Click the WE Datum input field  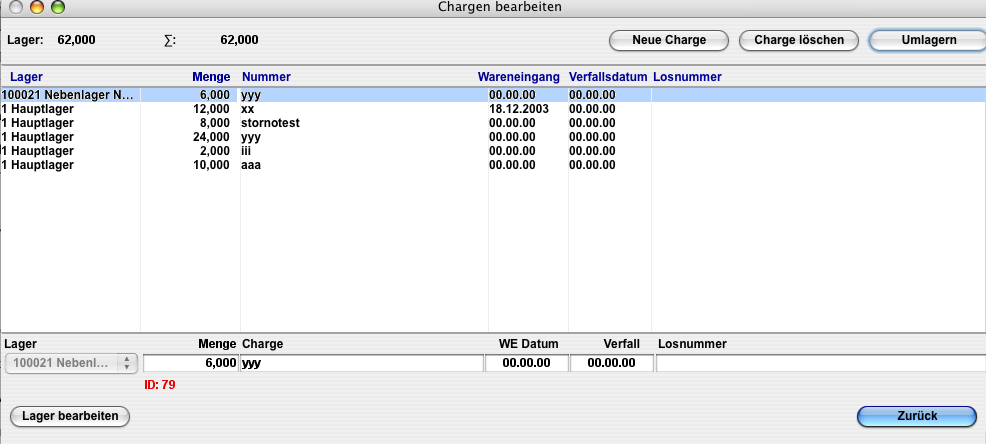(x=526, y=363)
